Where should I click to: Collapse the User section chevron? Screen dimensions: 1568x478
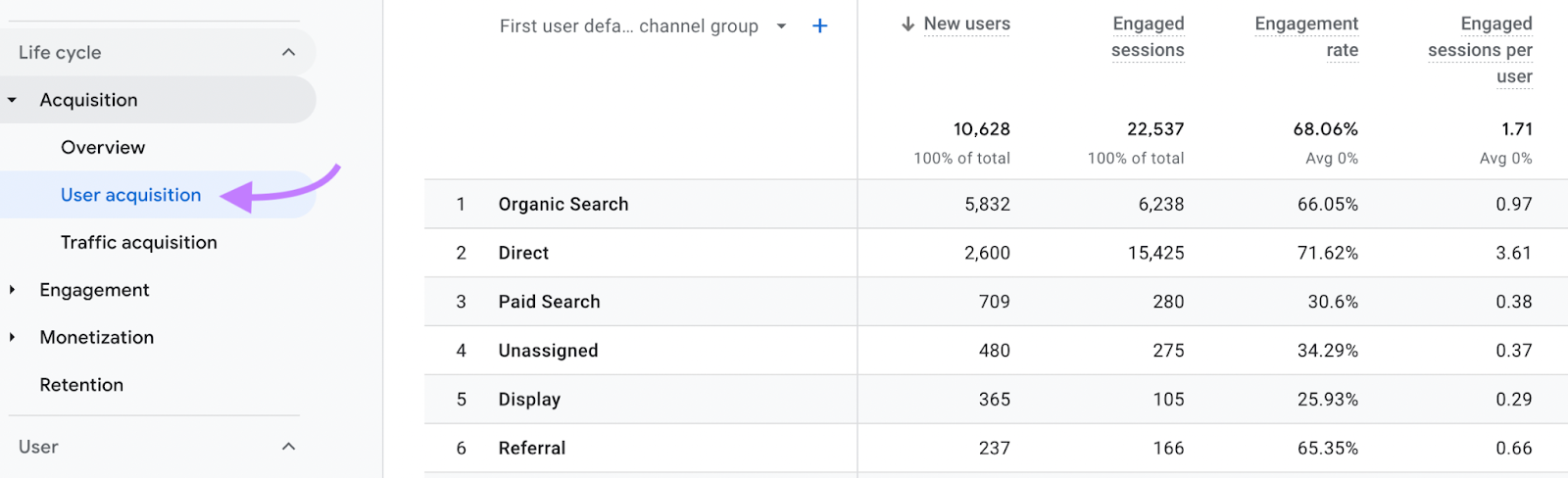point(288,447)
